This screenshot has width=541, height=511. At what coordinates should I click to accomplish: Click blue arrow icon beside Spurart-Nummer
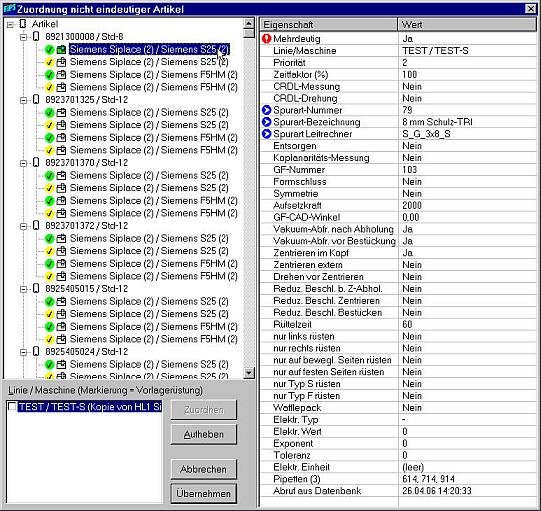(x=266, y=110)
